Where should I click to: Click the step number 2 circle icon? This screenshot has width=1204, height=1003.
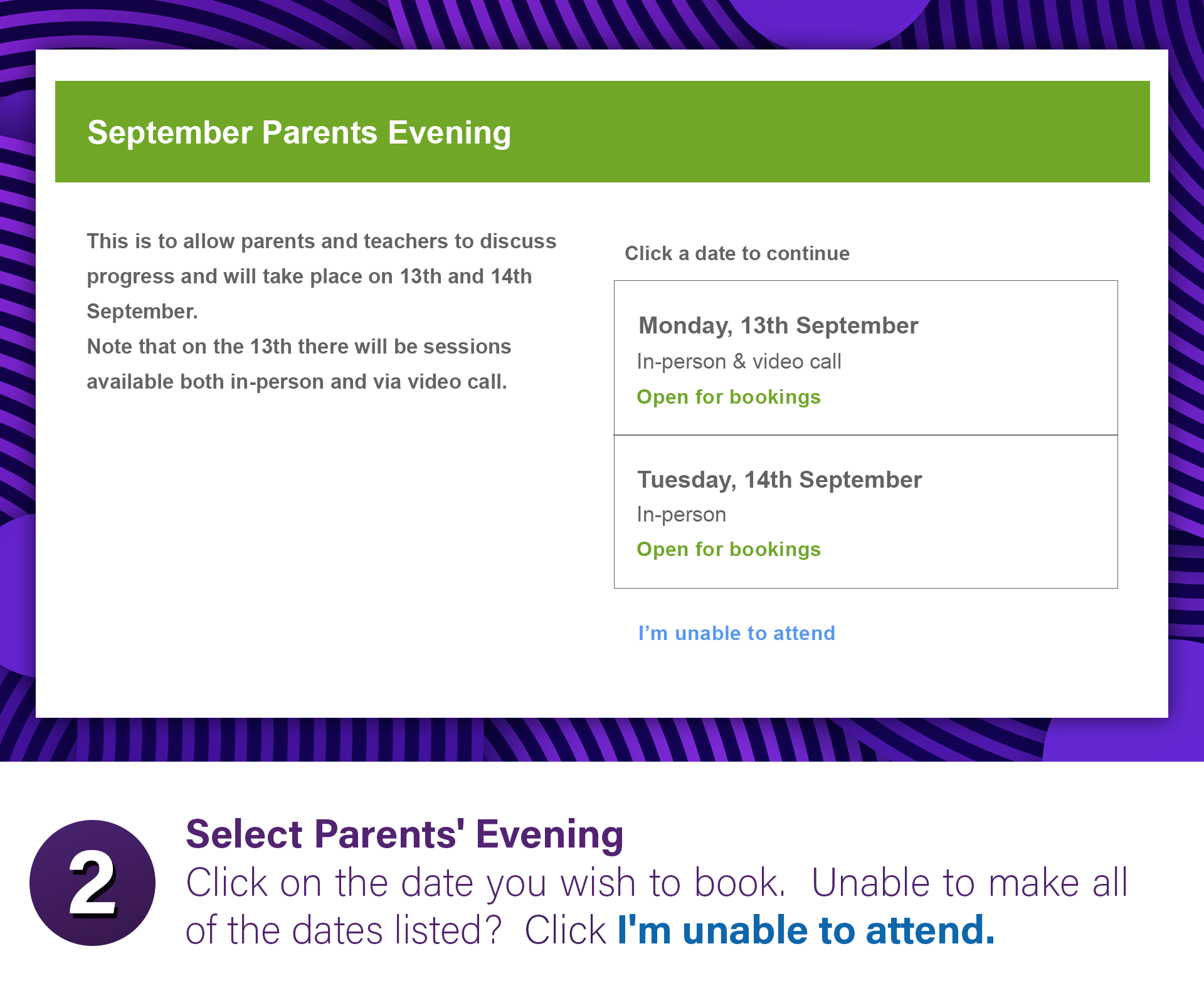[x=92, y=883]
